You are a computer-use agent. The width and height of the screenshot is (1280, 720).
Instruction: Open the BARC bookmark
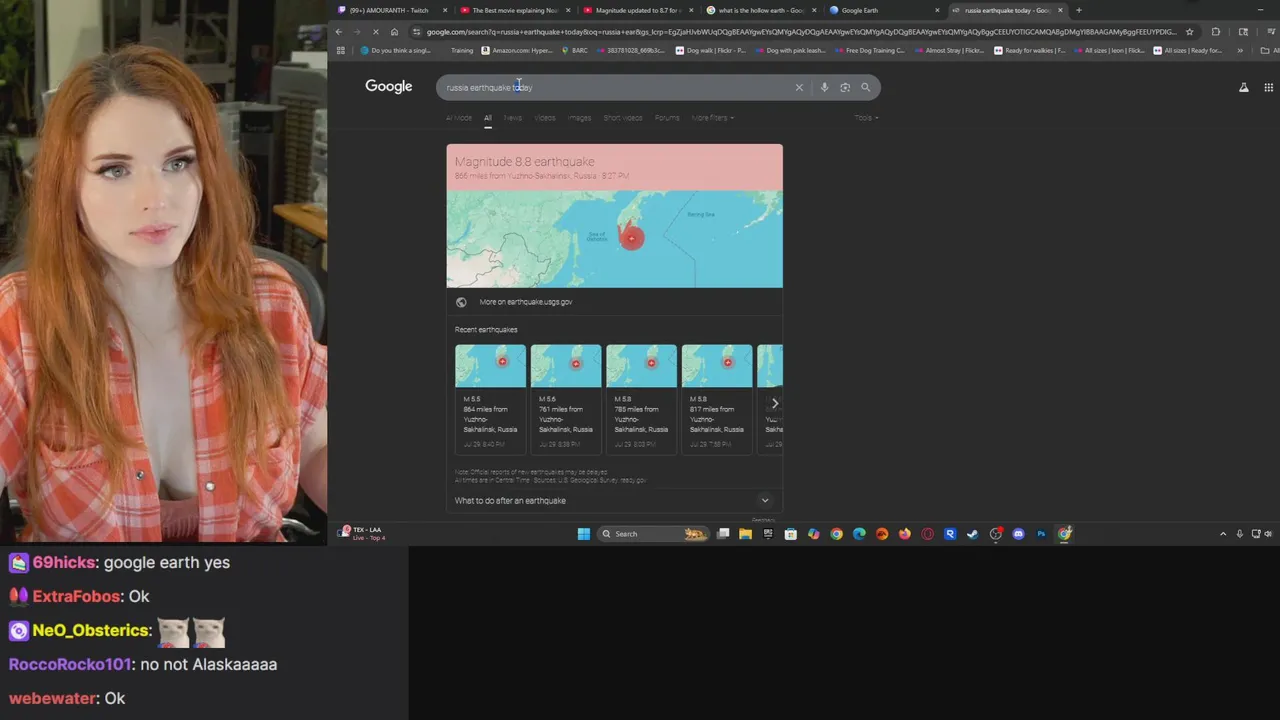click(x=575, y=50)
